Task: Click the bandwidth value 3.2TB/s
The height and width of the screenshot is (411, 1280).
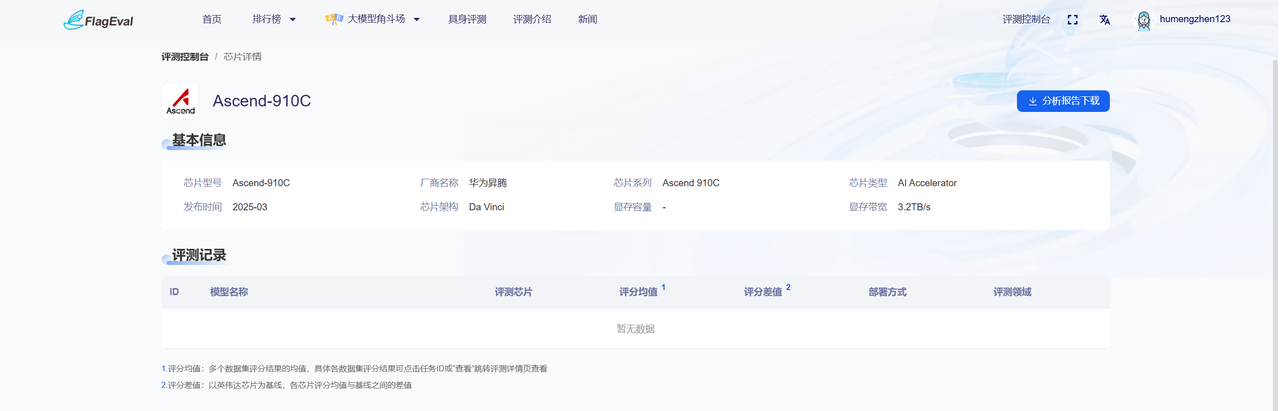Action: [914, 207]
